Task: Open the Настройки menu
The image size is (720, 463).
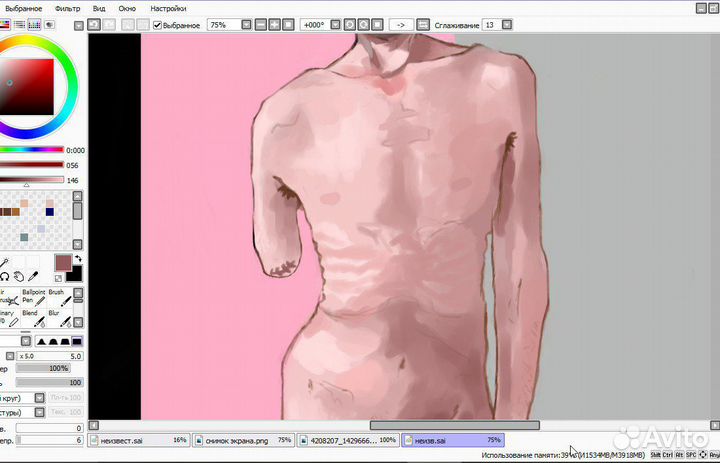Action: 168,7
